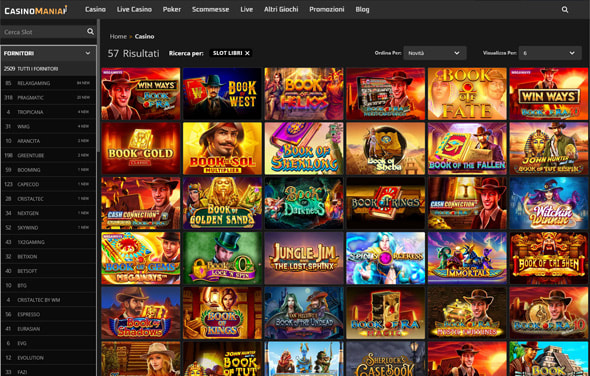Open Book of Oz Lock 'N Spin
590x376 pixels.
(222, 258)
